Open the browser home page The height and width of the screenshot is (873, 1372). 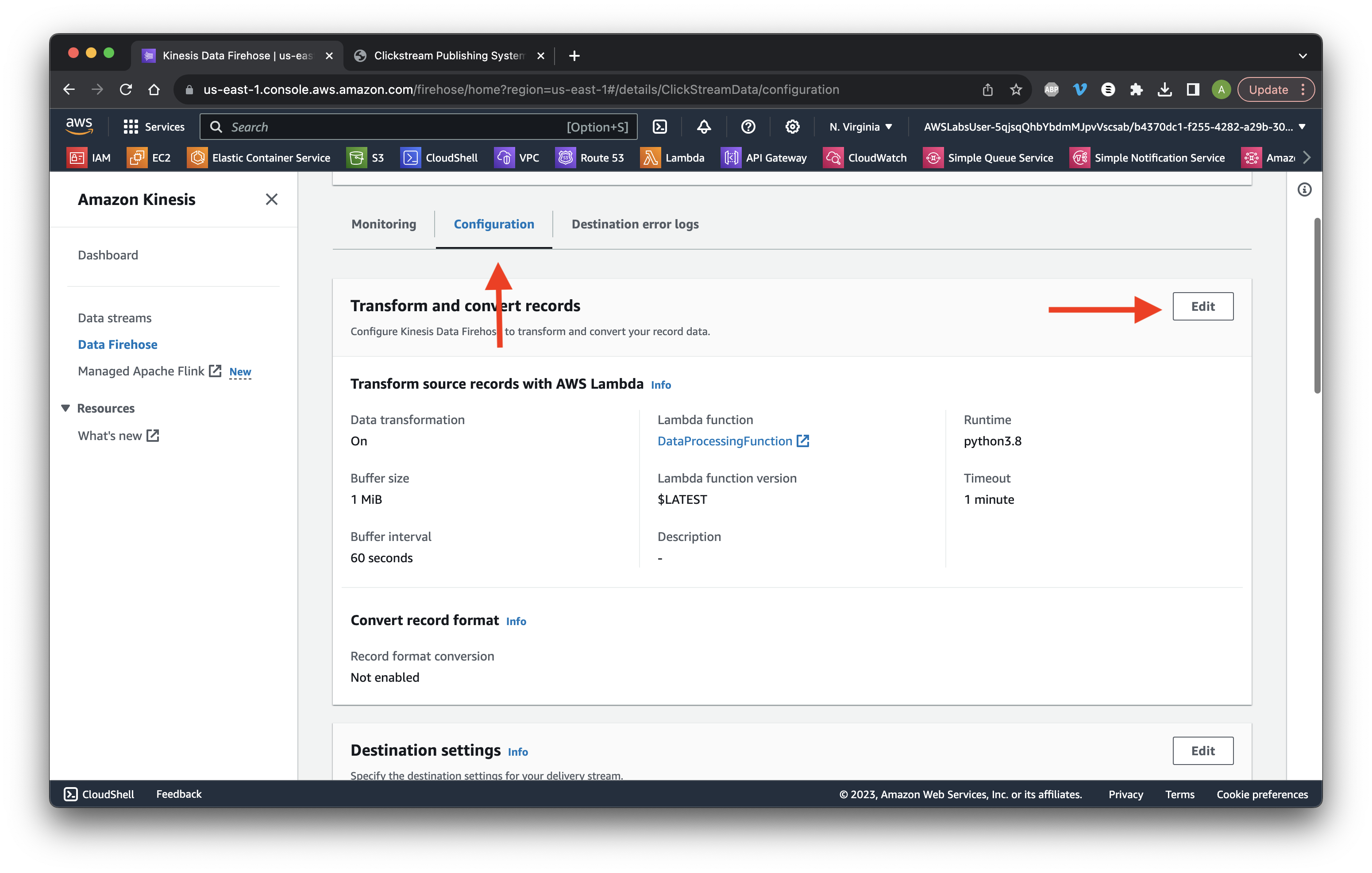[x=154, y=89]
